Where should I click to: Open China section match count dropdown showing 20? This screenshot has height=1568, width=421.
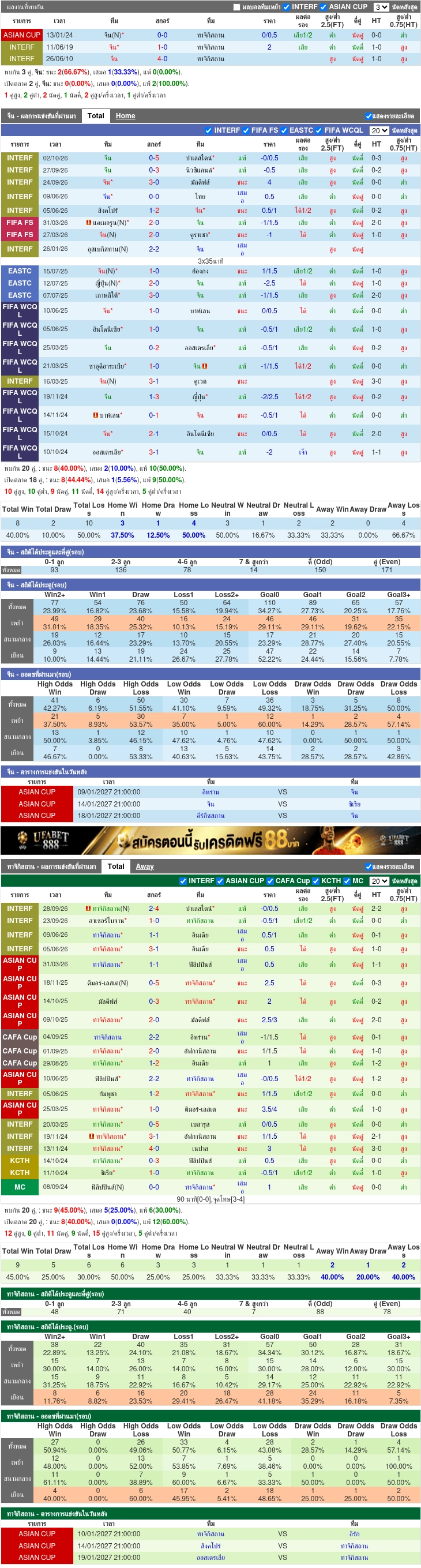pos(379,130)
